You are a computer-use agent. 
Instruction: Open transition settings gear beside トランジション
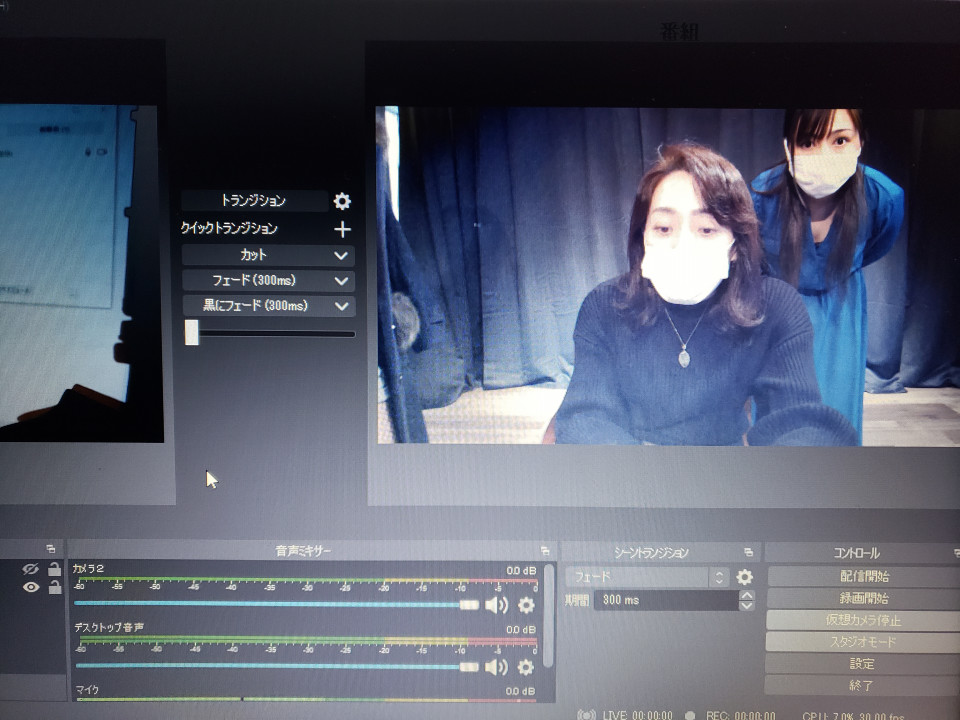342,201
